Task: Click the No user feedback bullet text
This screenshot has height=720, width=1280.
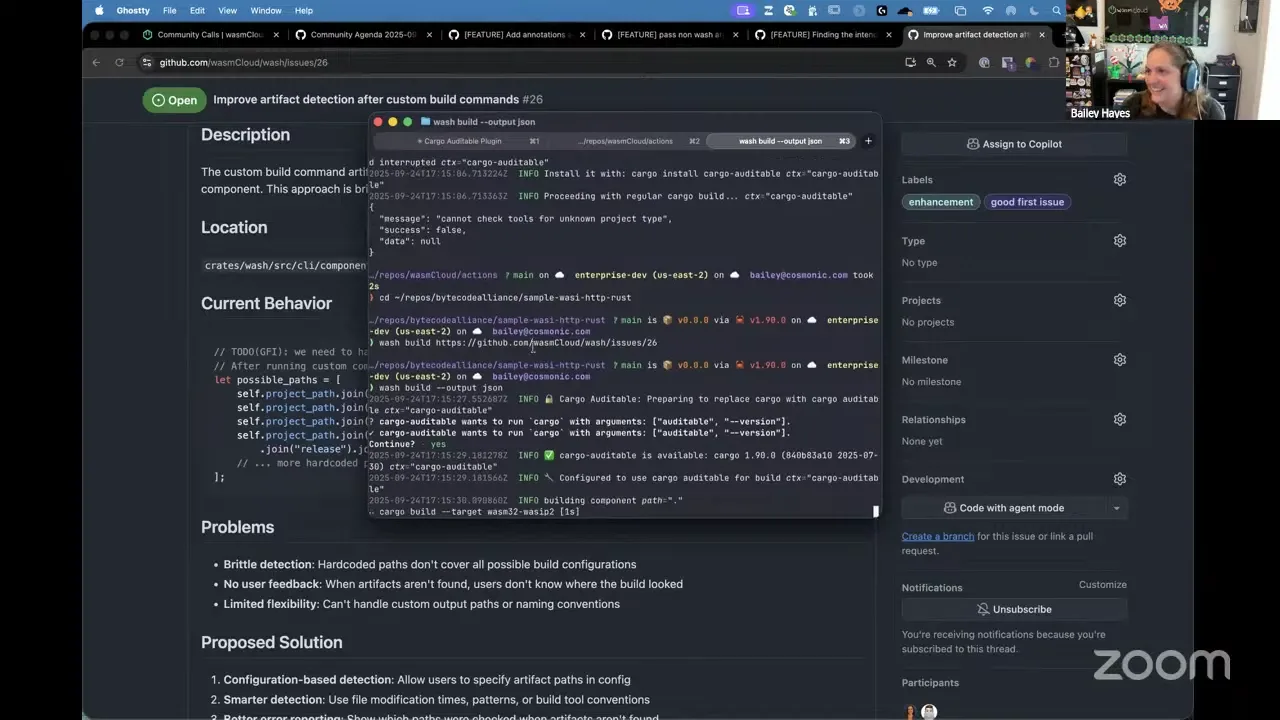Action: point(453,584)
